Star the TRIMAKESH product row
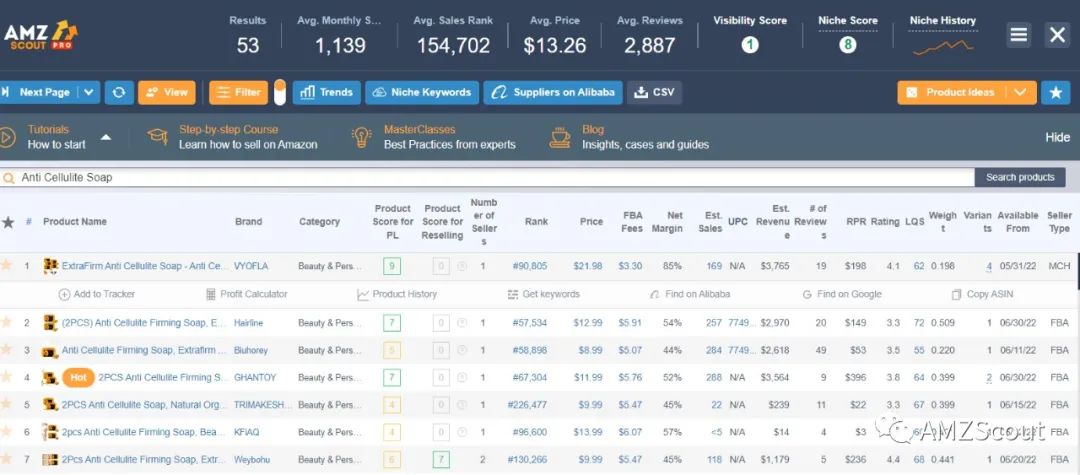 tap(6, 404)
